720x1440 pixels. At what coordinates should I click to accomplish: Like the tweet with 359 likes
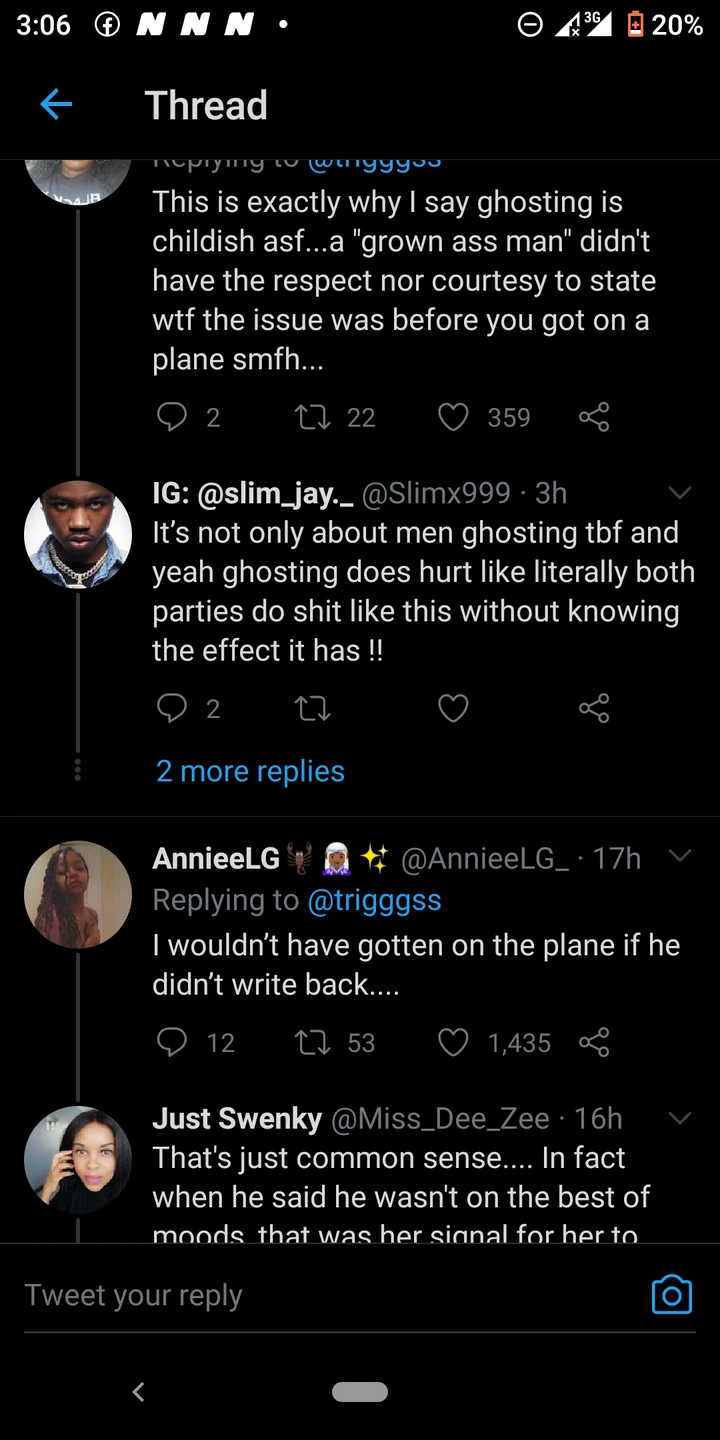(x=454, y=416)
